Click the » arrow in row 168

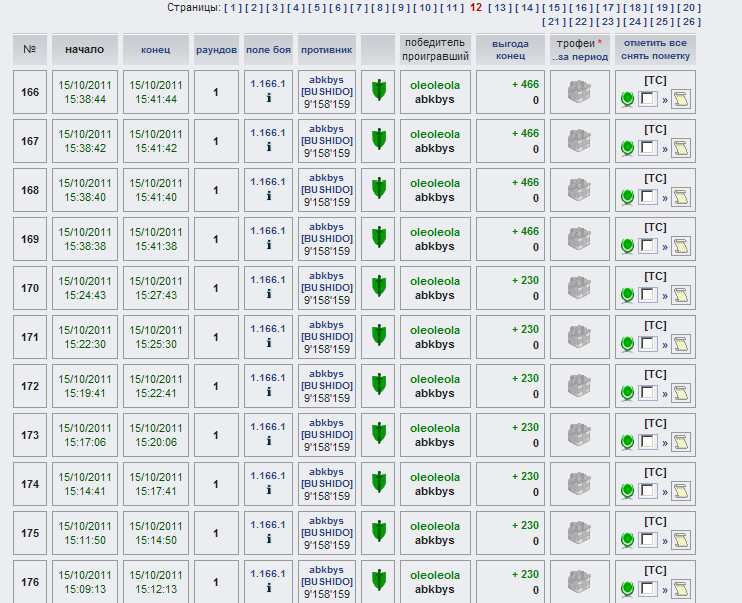tap(664, 198)
